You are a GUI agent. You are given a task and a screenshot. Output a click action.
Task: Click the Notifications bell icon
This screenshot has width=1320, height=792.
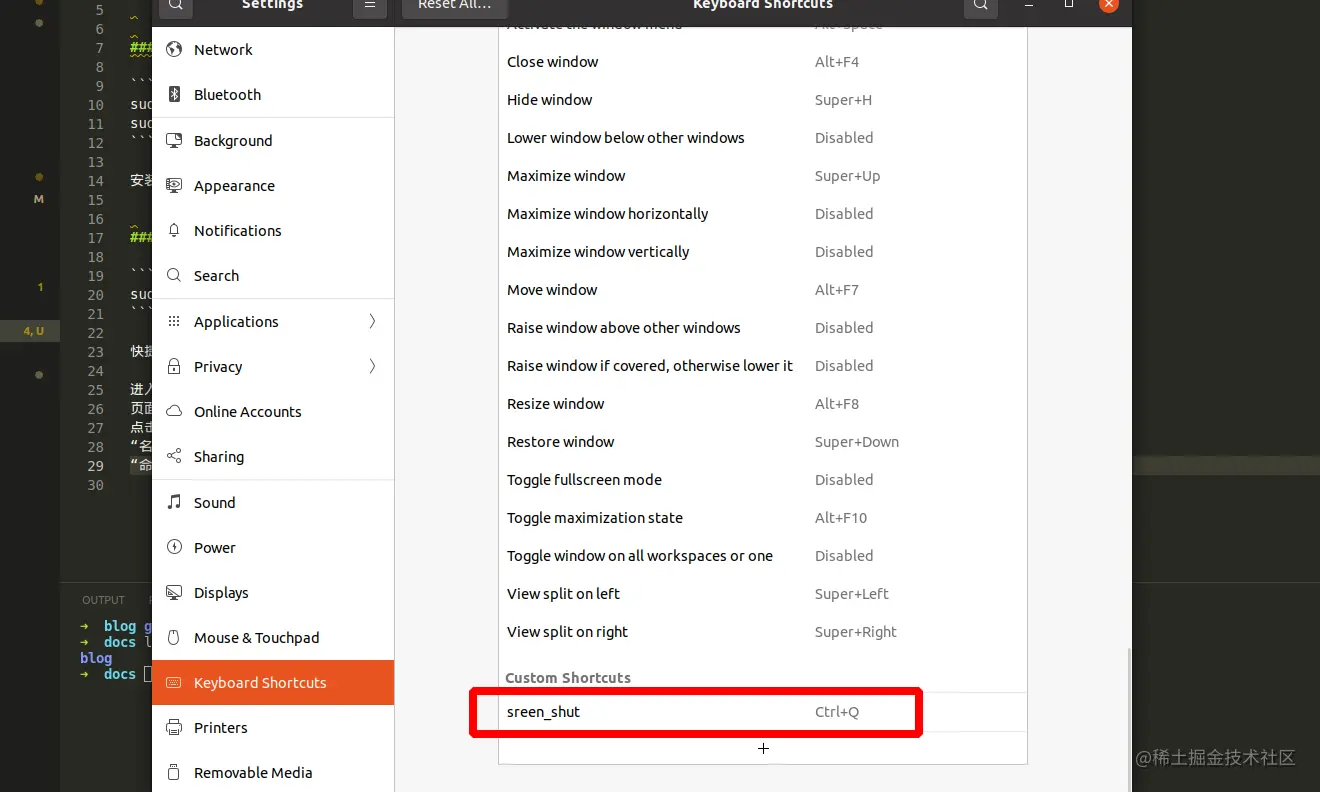tap(174, 231)
